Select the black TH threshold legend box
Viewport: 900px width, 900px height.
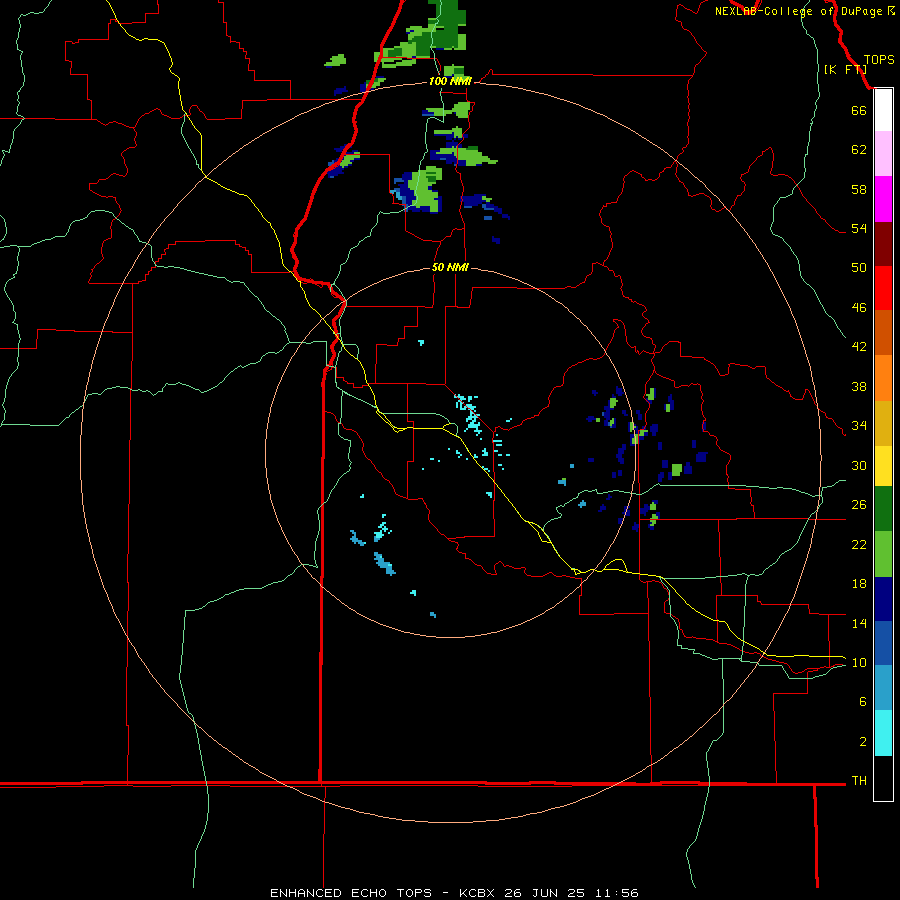click(x=883, y=778)
